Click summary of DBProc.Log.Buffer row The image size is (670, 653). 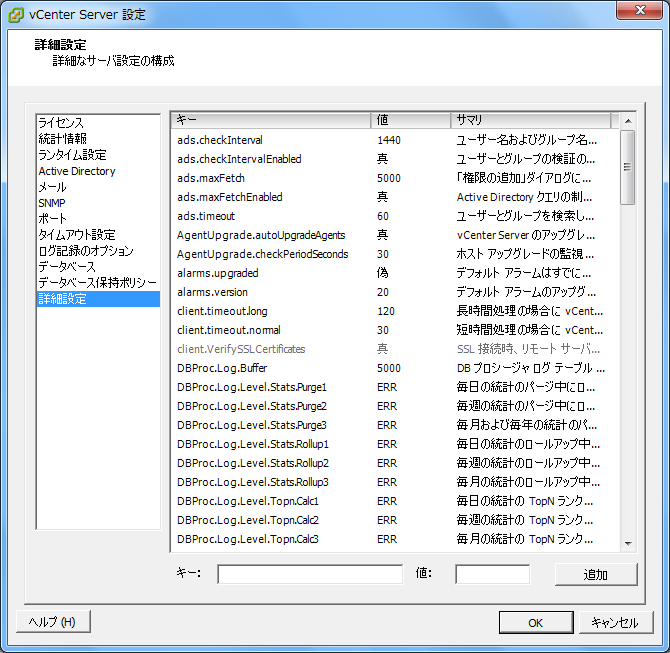[x=531, y=368]
